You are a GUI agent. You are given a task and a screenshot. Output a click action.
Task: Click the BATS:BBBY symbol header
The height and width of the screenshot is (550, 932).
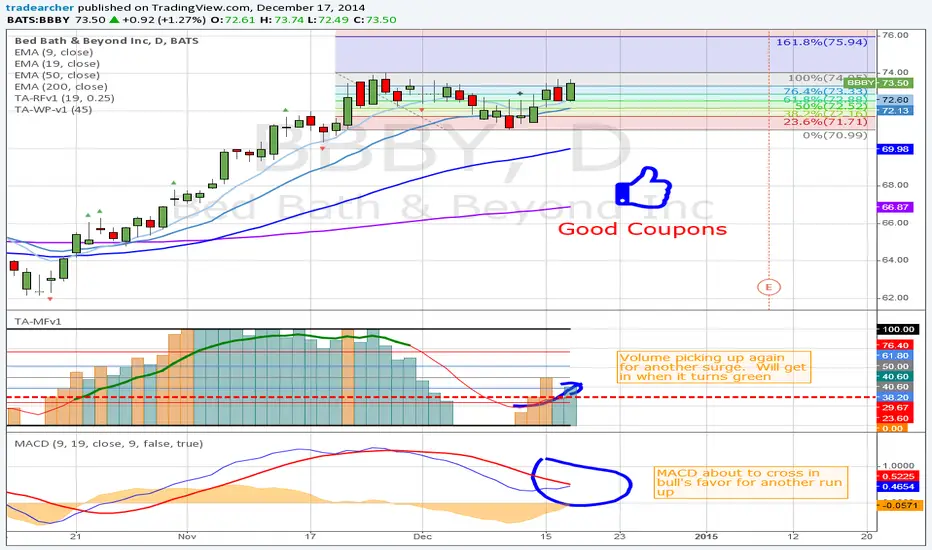[x=38, y=20]
